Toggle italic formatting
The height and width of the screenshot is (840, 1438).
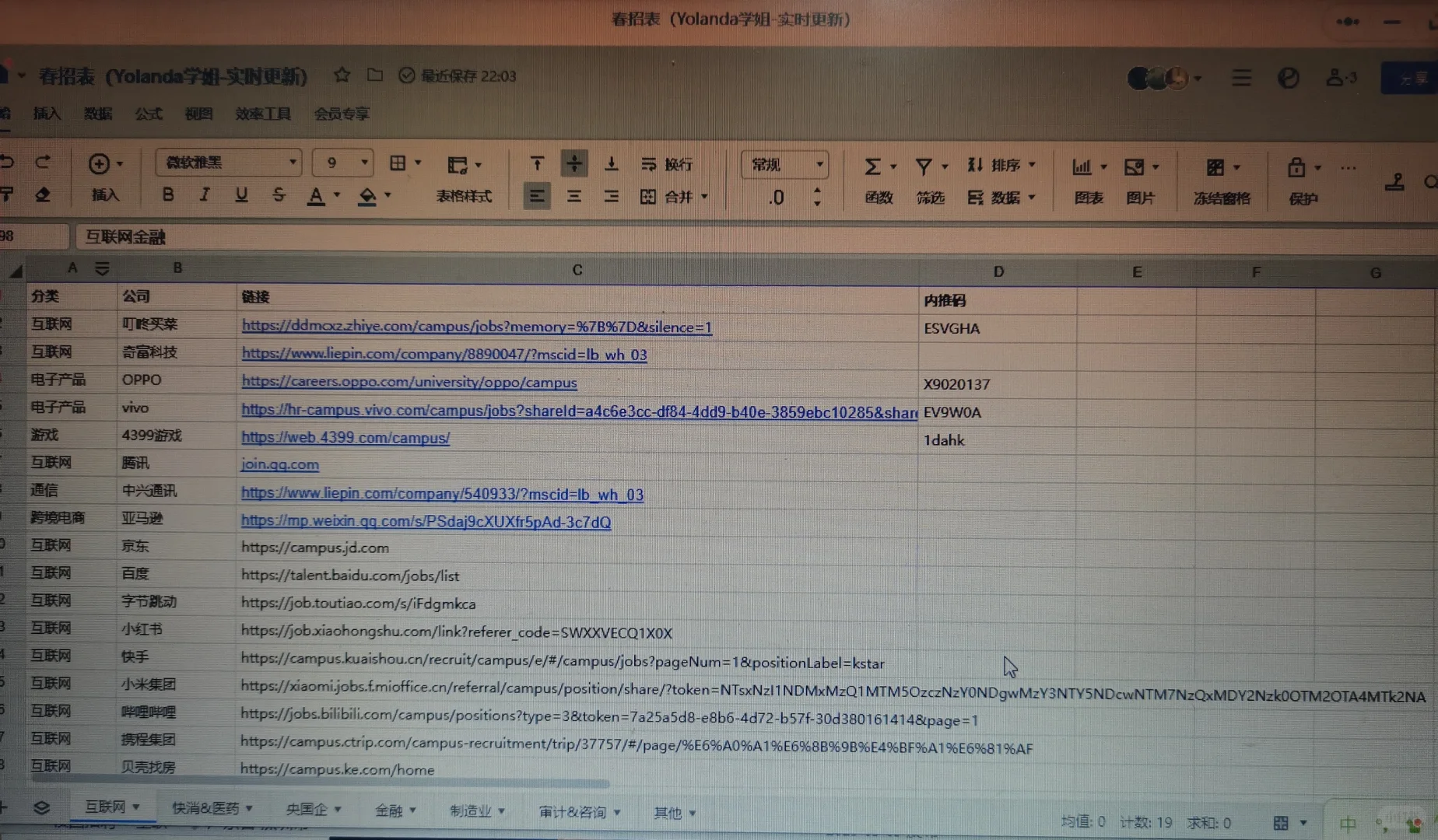(205, 194)
